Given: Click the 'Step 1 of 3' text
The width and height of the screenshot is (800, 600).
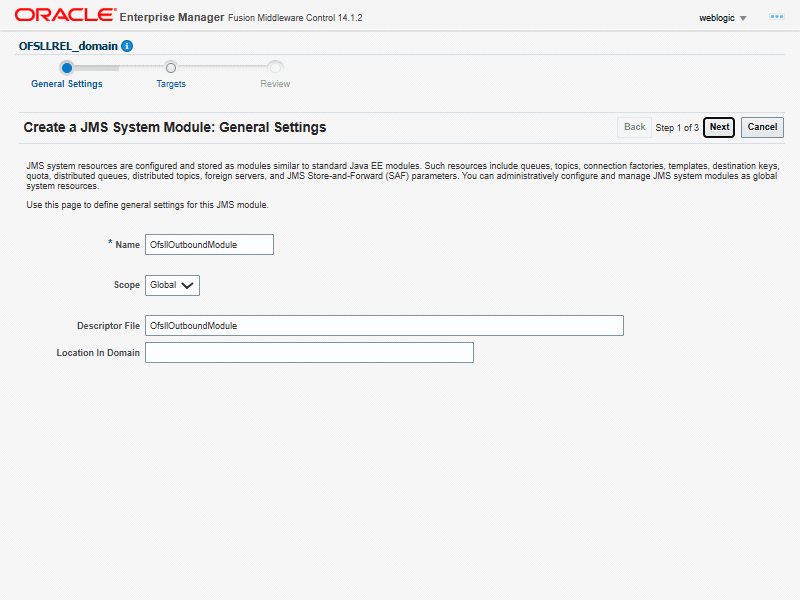Looking at the screenshot, I should point(677,128).
